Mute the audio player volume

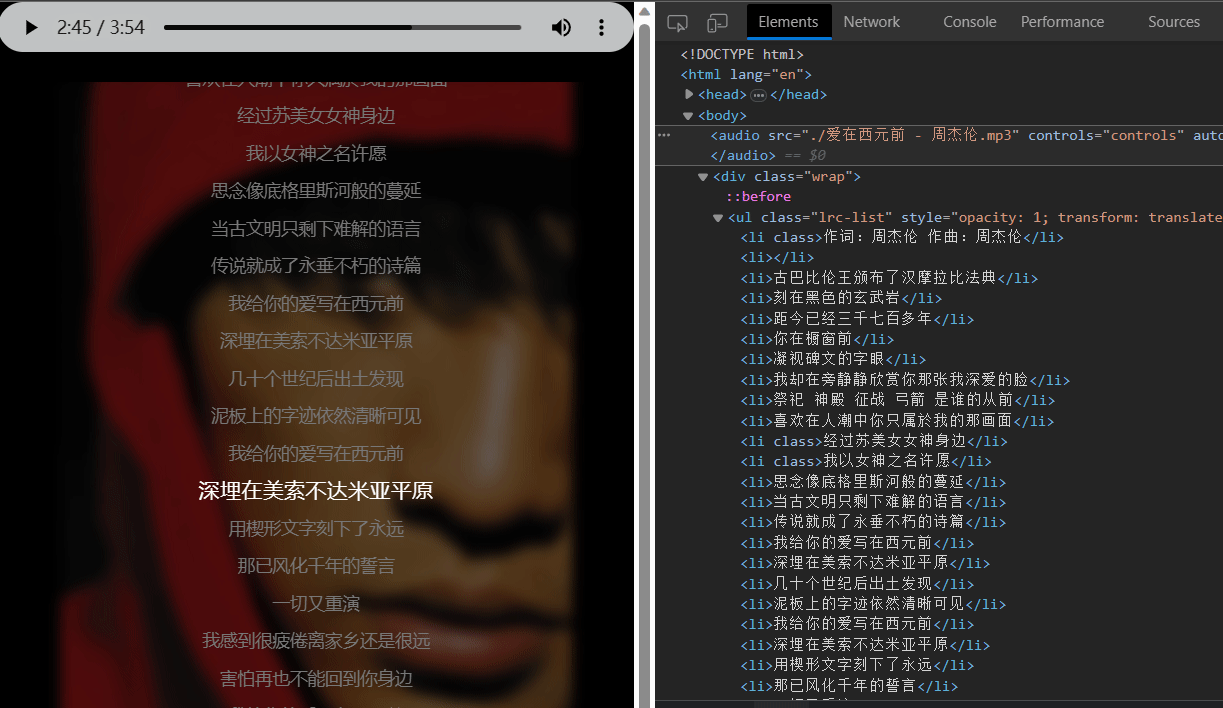[562, 27]
